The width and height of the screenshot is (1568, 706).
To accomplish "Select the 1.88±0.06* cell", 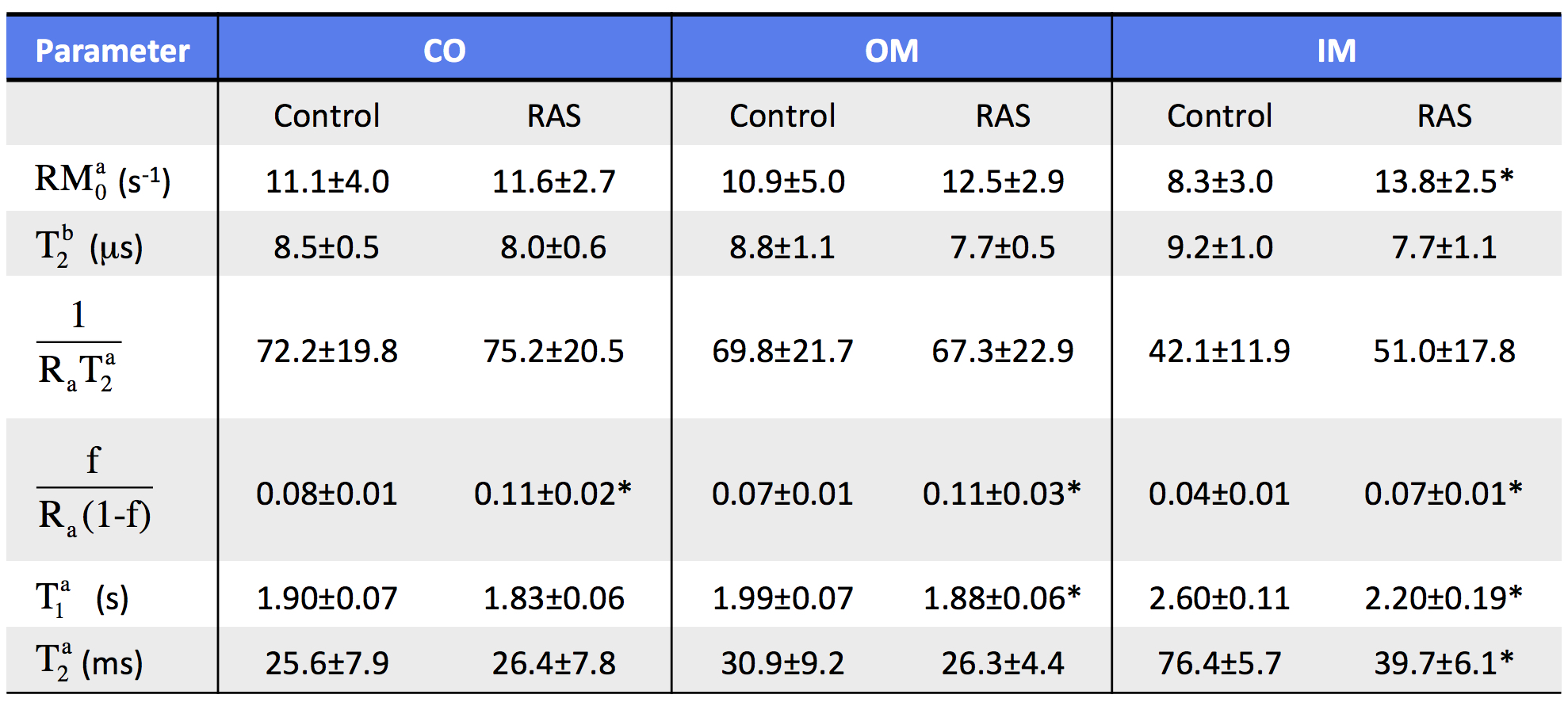I will (1001, 598).
